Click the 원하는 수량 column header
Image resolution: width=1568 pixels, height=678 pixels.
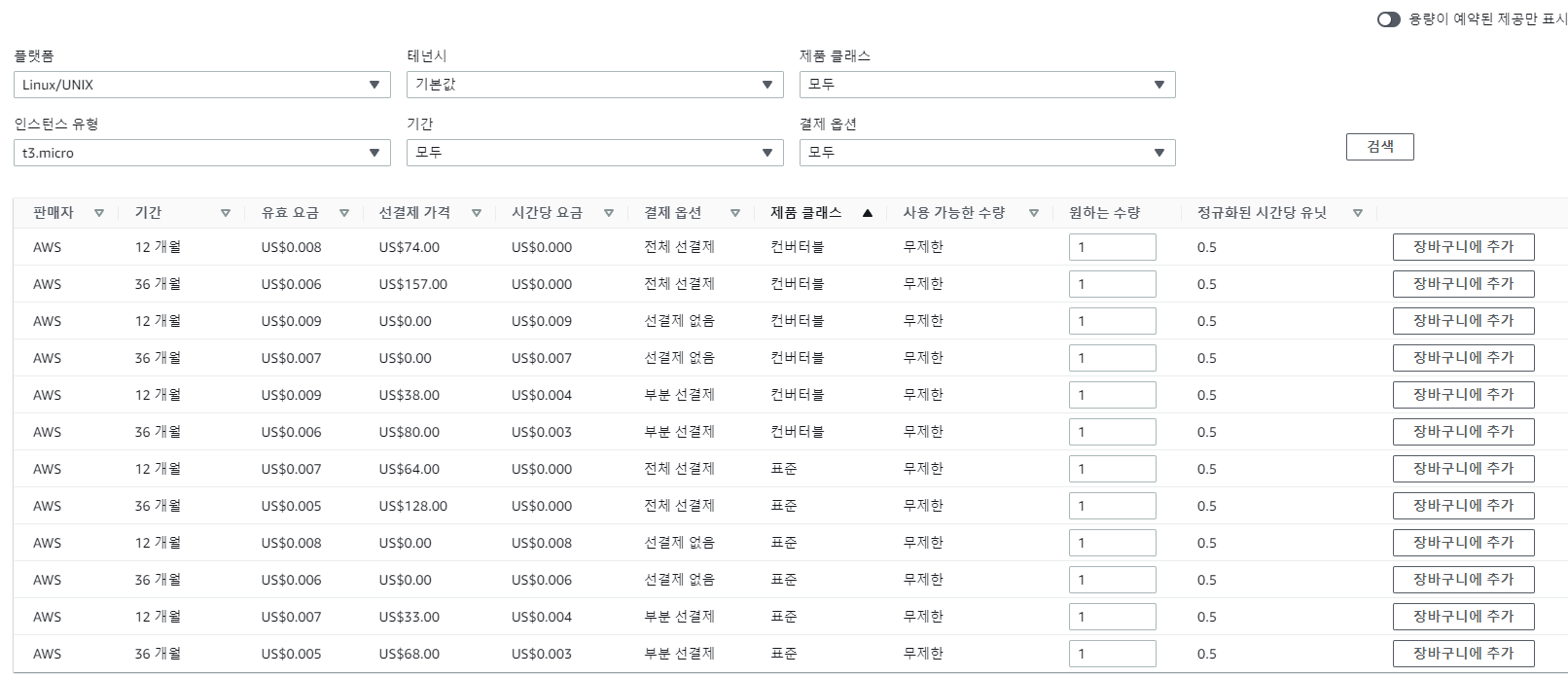coord(1104,213)
